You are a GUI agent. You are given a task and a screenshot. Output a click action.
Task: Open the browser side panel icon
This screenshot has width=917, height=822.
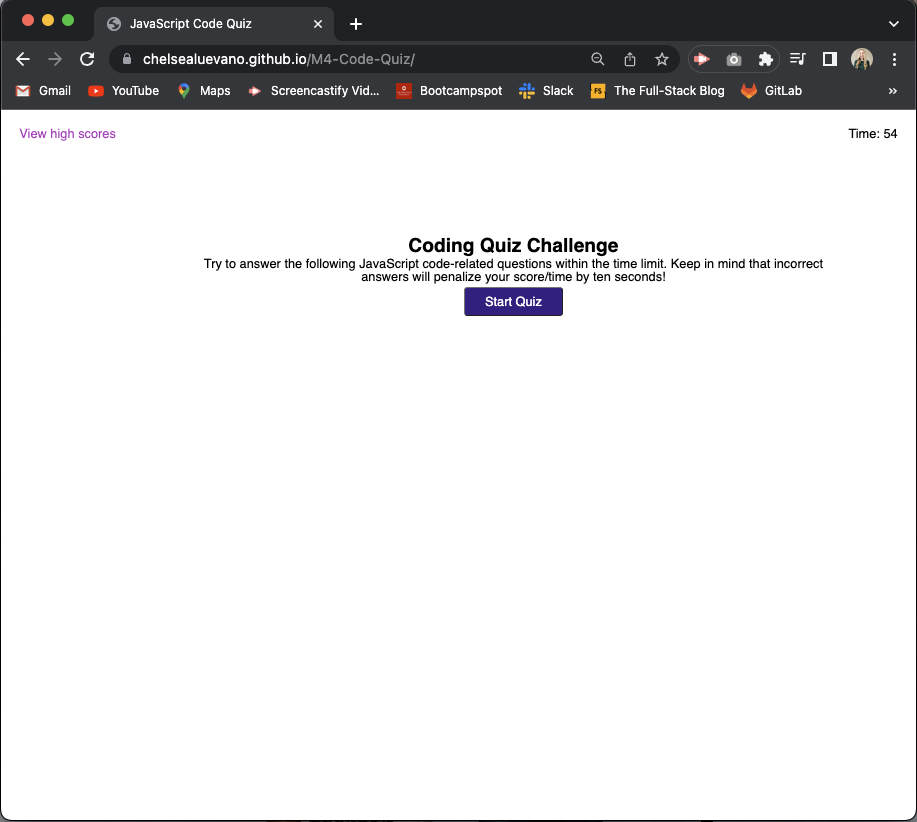[829, 59]
